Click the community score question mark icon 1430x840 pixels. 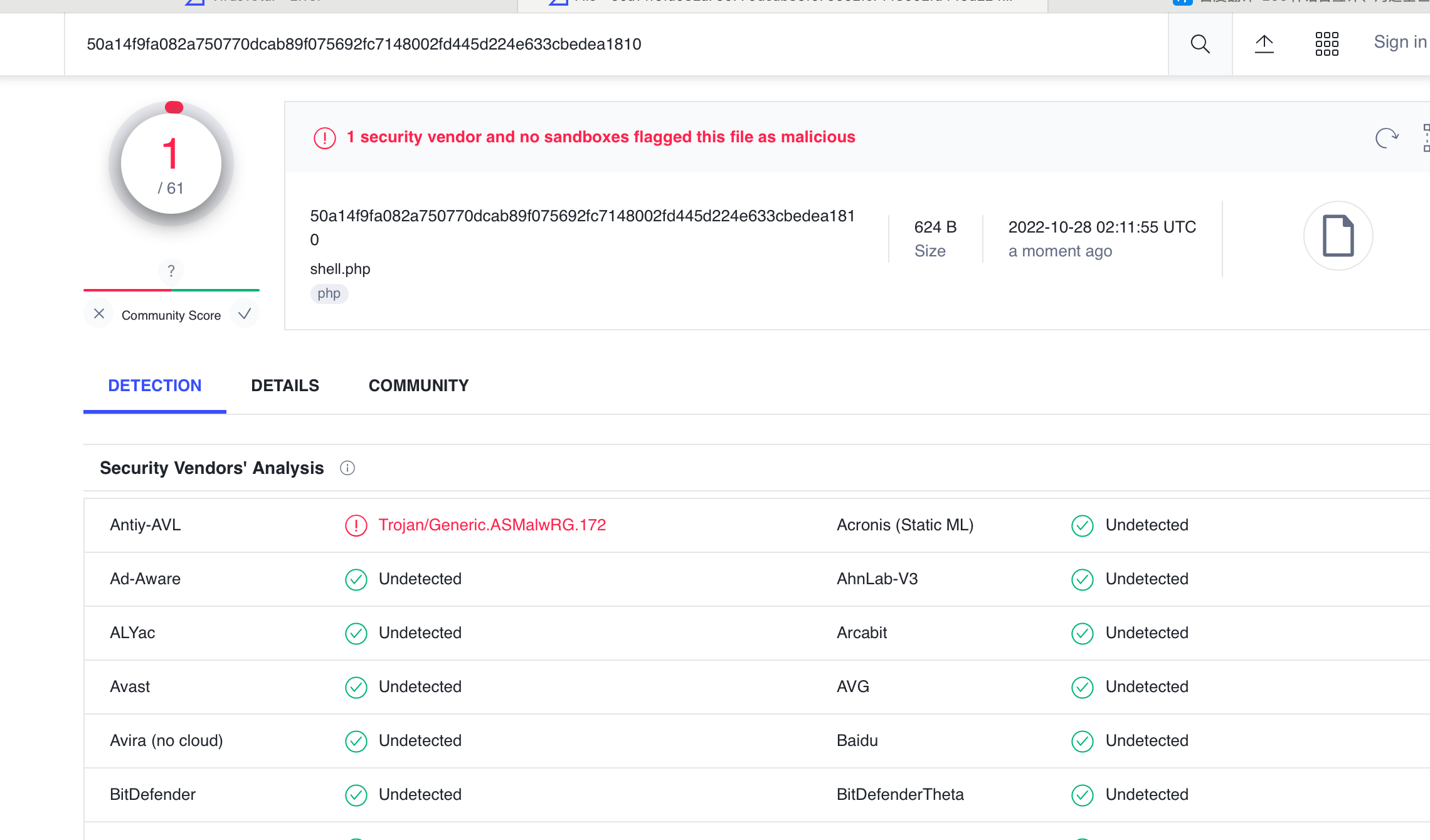tap(171, 271)
